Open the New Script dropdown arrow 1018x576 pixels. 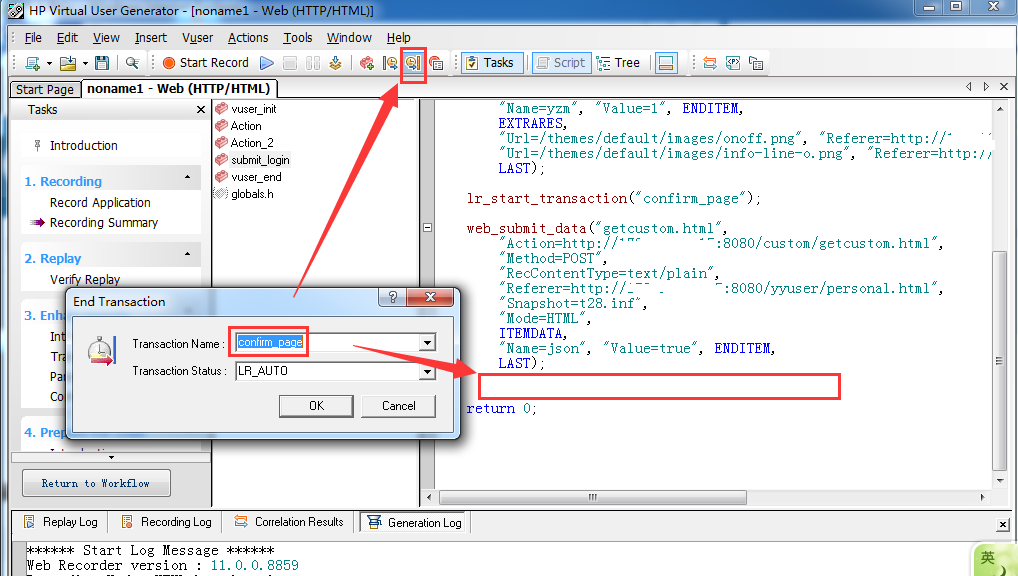coord(49,63)
